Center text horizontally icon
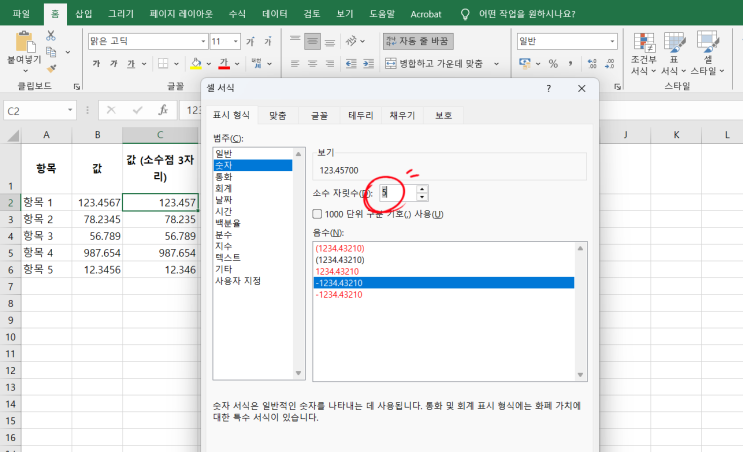743x452 pixels. click(x=312, y=63)
